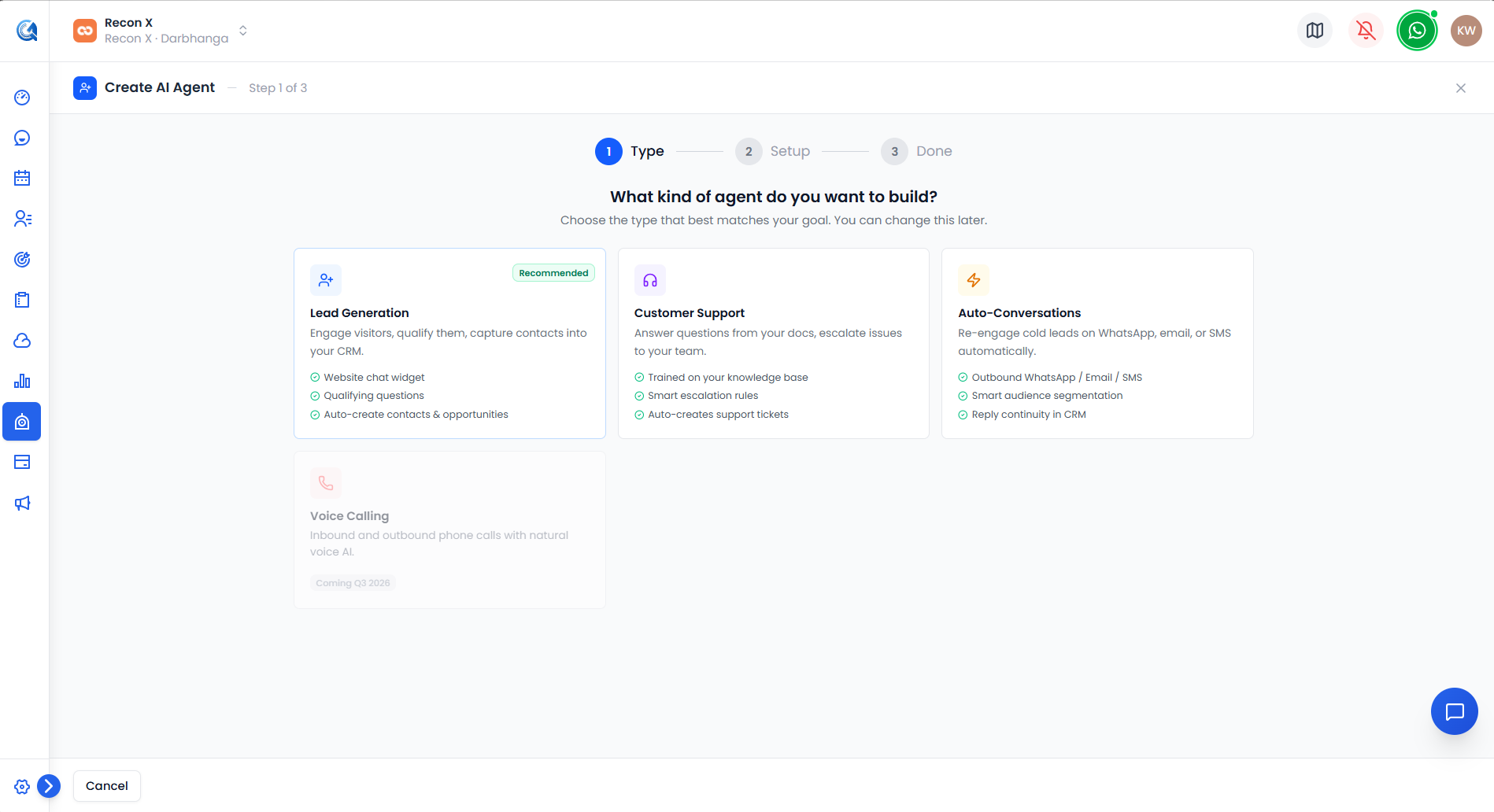Open the KW user avatar menu
This screenshot has height=812, width=1494.
pyautogui.click(x=1466, y=31)
